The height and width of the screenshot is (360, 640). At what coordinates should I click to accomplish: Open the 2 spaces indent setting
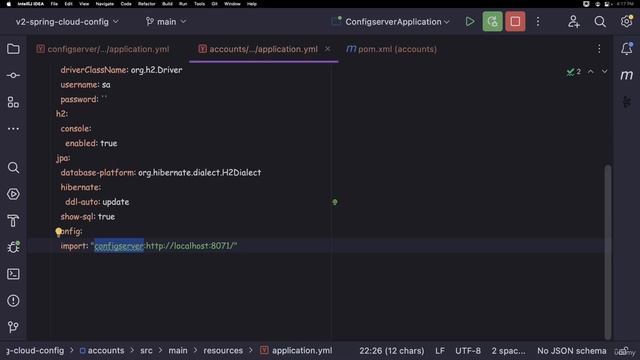tap(508, 351)
